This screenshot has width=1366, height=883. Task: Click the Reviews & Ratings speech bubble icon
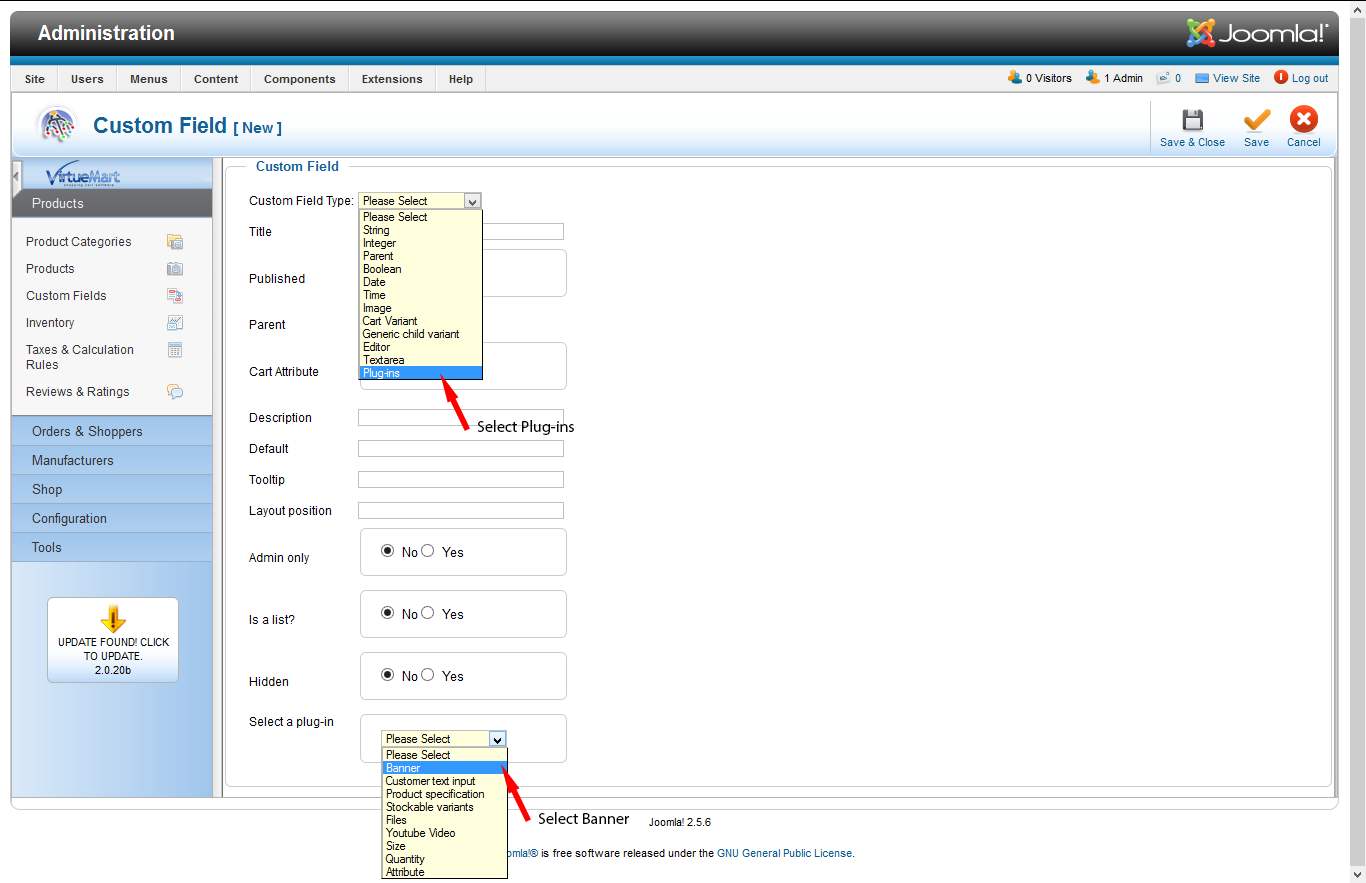tap(175, 392)
